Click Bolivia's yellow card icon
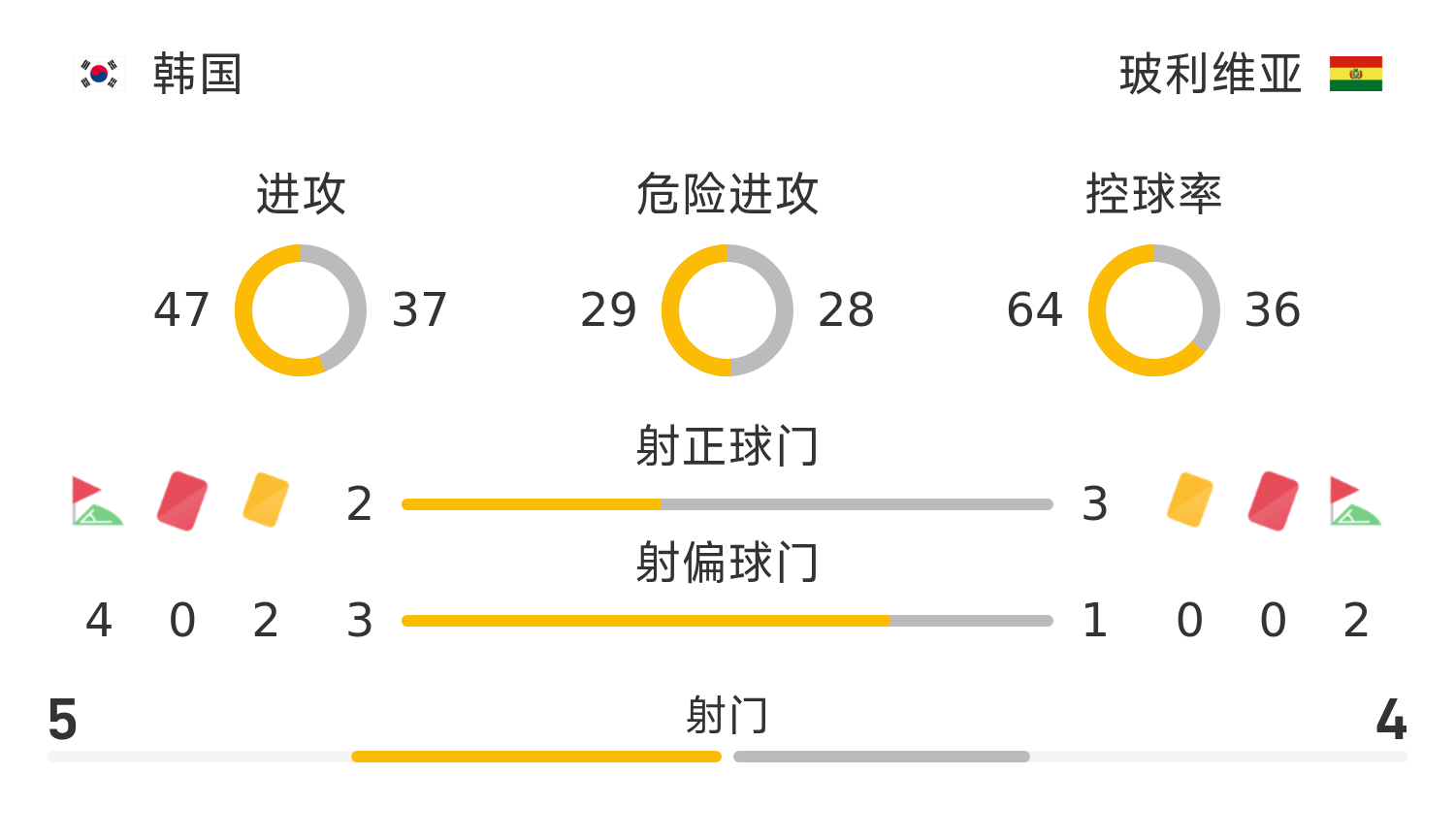 1190,501
